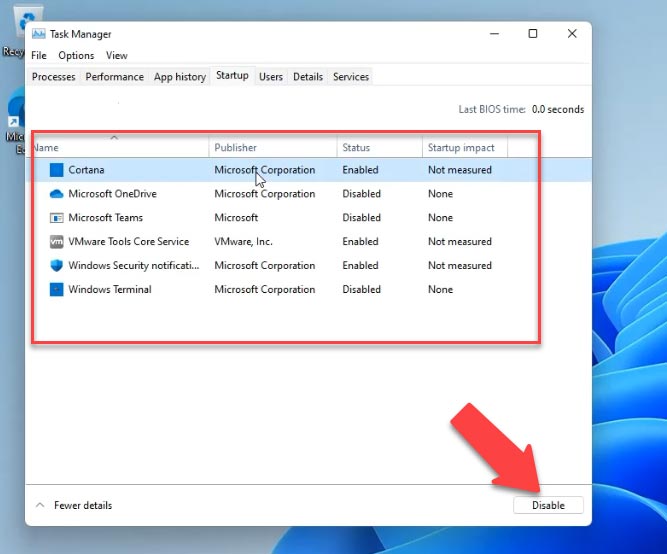The image size is (667, 554).
Task: Switch to the App history tab
Action: [180, 77]
